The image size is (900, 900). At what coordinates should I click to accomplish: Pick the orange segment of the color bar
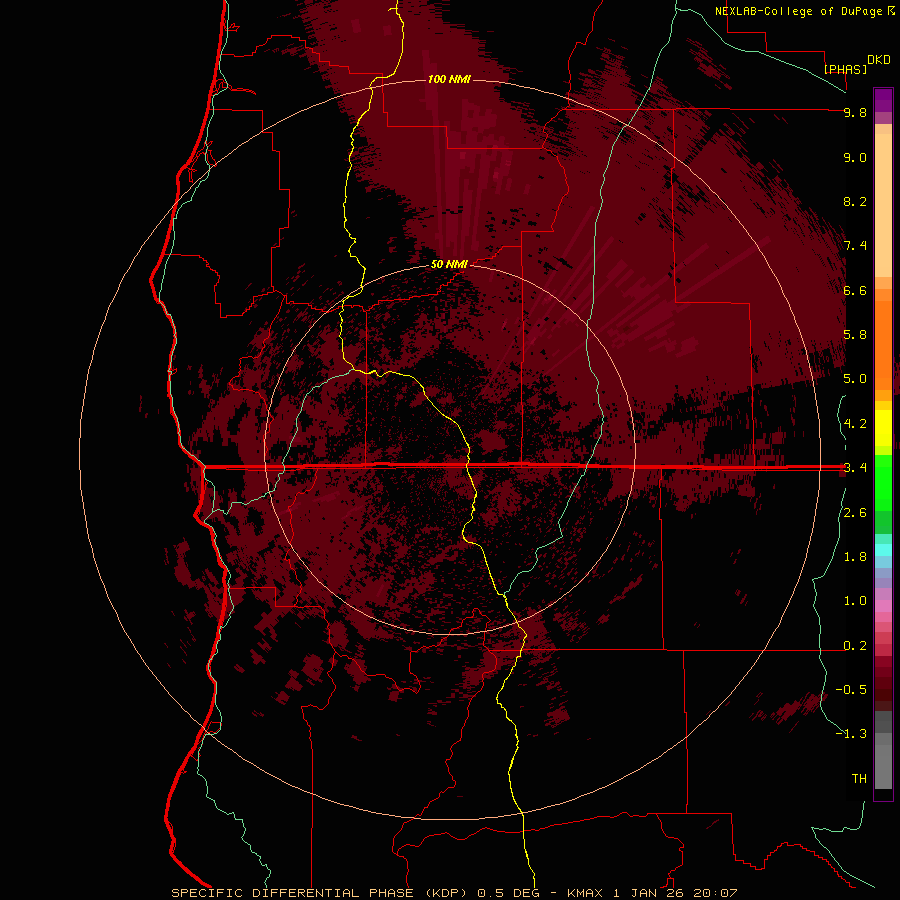coord(883,345)
